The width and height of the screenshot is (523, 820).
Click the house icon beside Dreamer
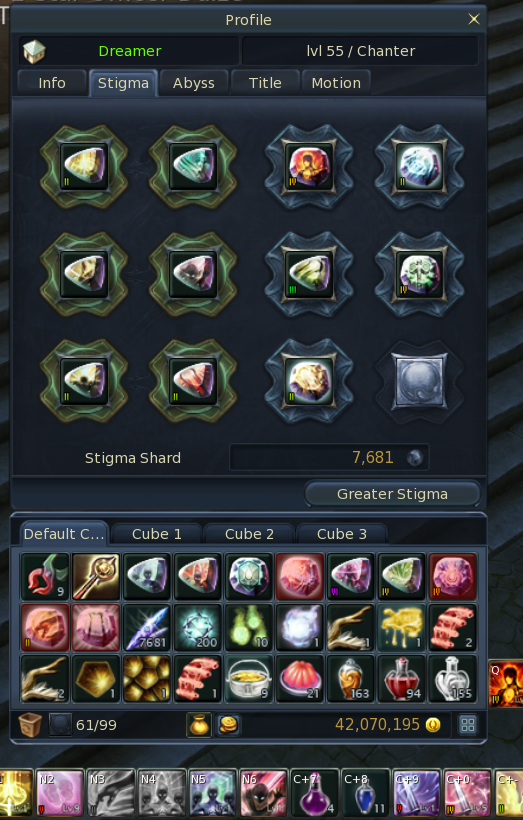(x=34, y=51)
